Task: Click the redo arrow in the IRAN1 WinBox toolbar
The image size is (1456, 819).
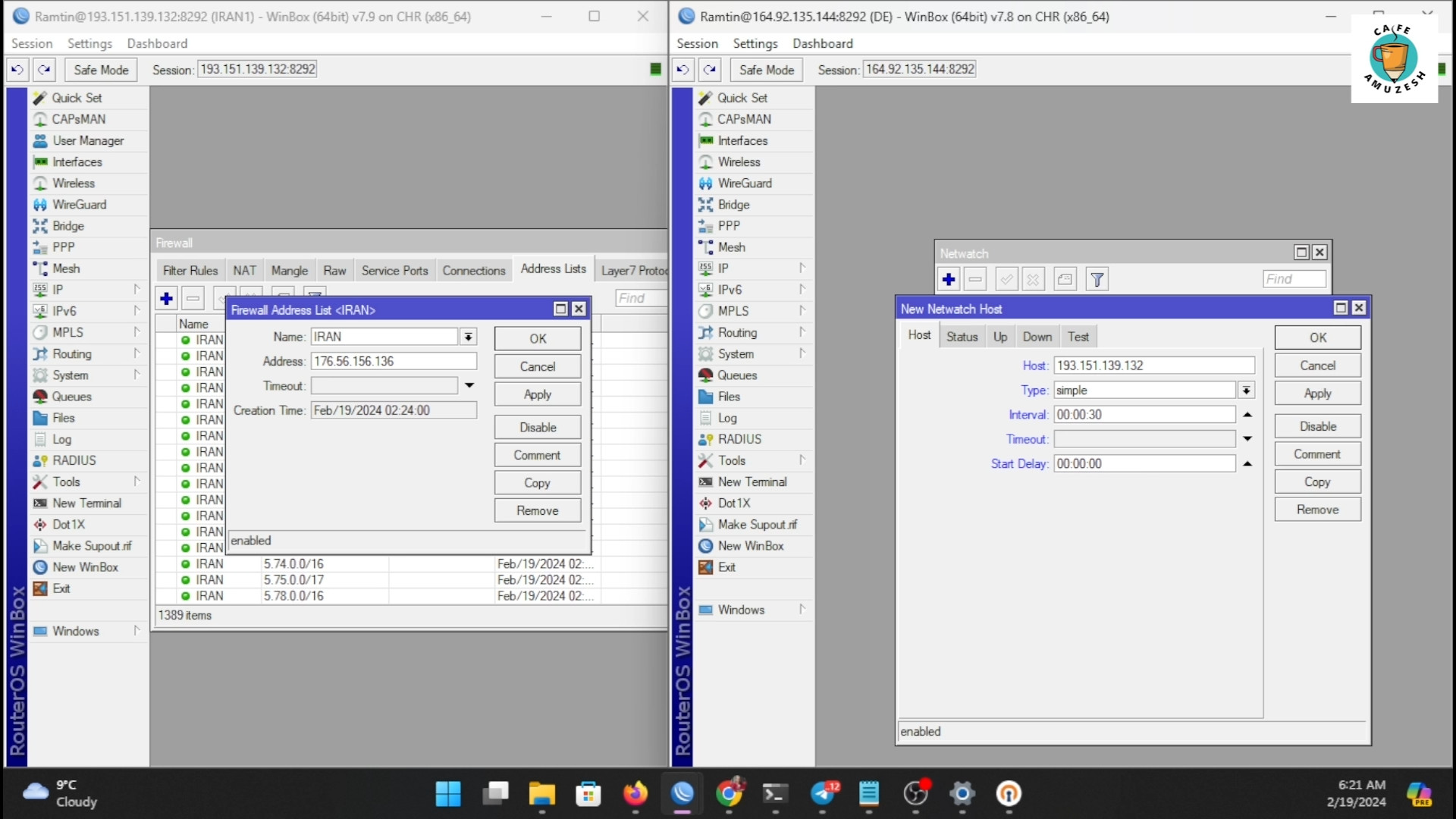Action: pyautogui.click(x=44, y=70)
